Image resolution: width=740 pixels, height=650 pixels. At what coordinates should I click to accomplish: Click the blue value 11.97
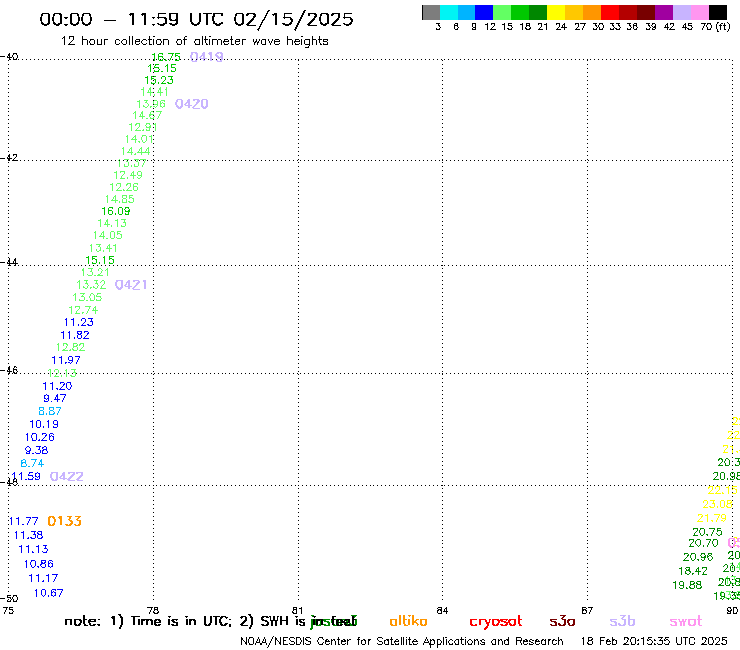(x=66, y=360)
